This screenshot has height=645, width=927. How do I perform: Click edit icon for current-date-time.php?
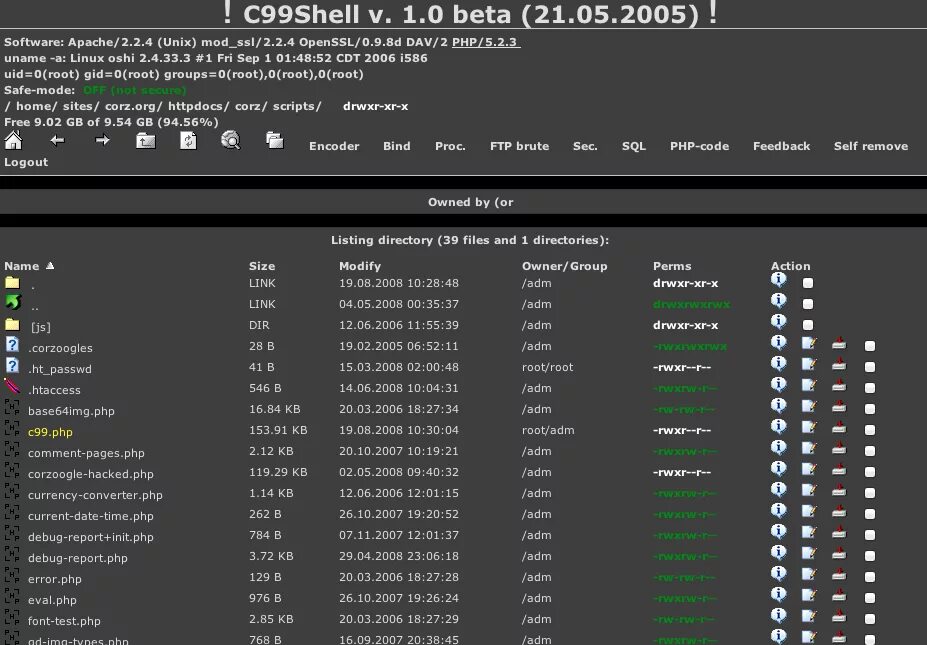809,511
